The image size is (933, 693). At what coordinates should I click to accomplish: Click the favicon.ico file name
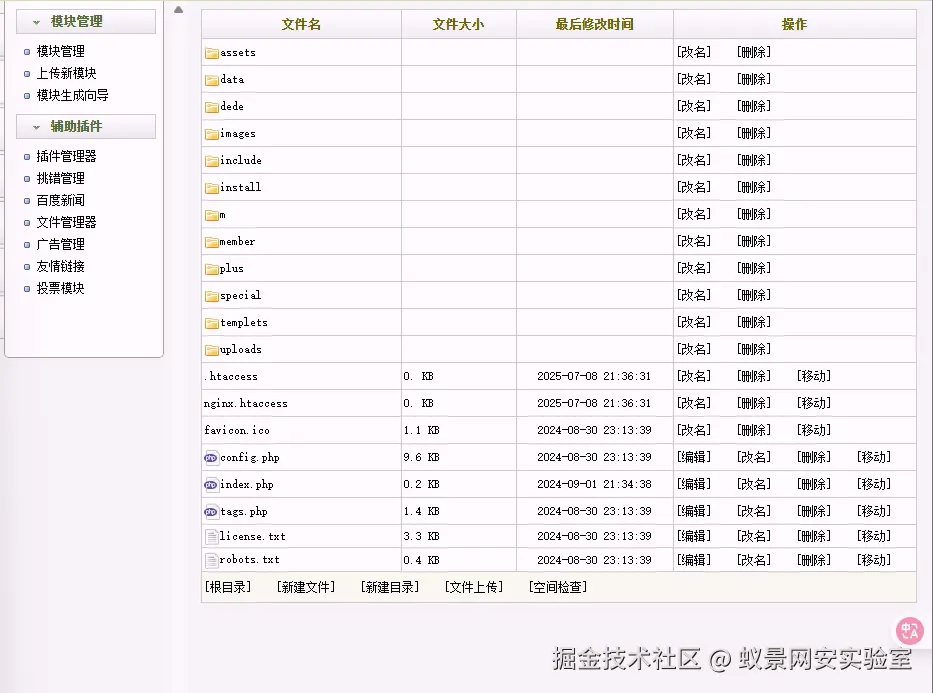237,430
